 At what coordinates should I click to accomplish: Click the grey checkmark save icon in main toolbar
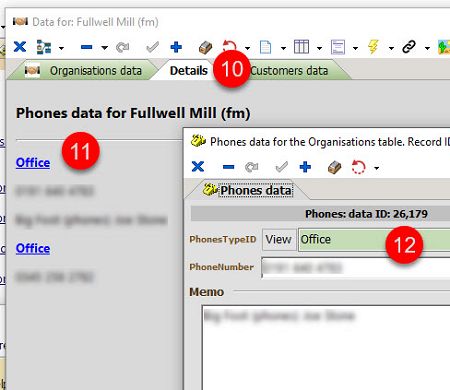pos(152,47)
